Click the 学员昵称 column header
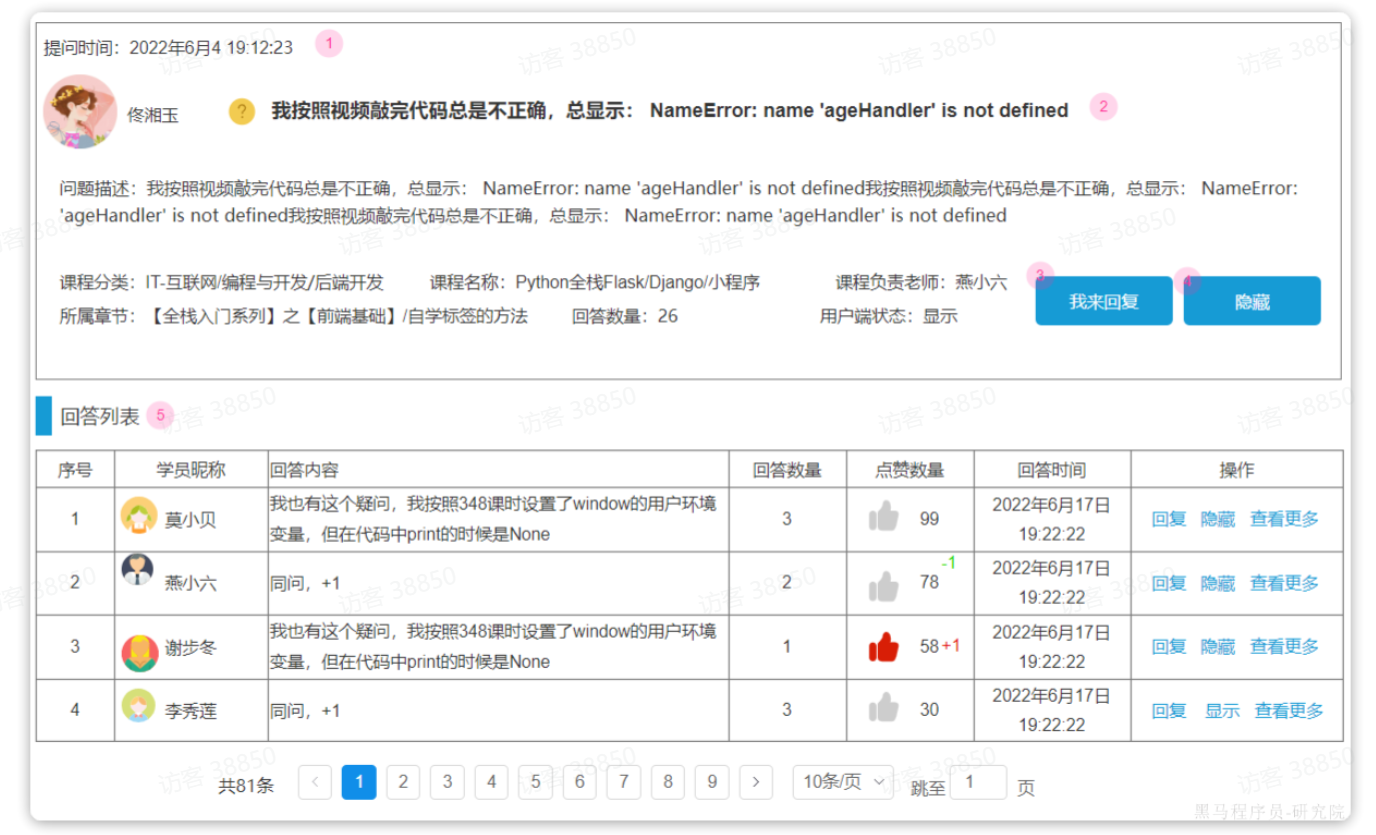Screen dimensions: 1376x835 (191, 469)
